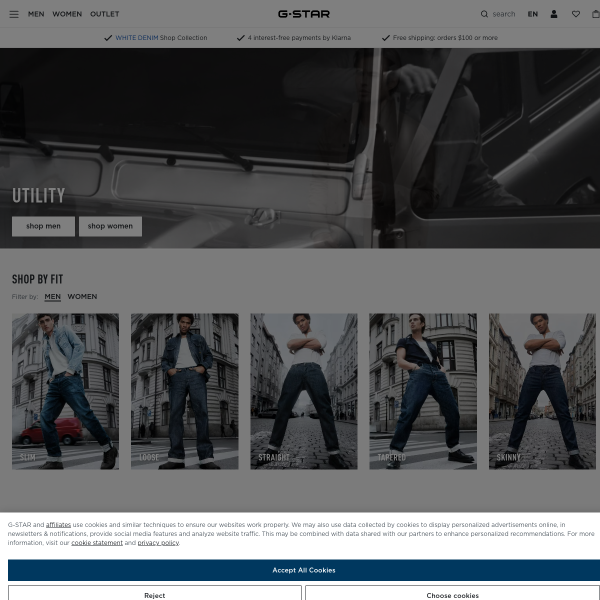The width and height of the screenshot is (600, 600).
Task: Open Choose cookies preferences
Action: [452, 595]
